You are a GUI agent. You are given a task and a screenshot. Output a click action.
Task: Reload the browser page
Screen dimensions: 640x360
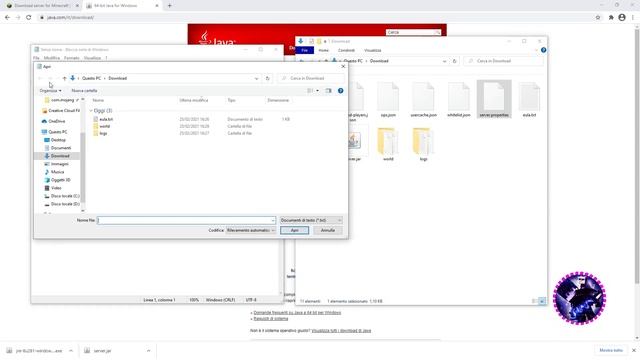tap(29, 18)
